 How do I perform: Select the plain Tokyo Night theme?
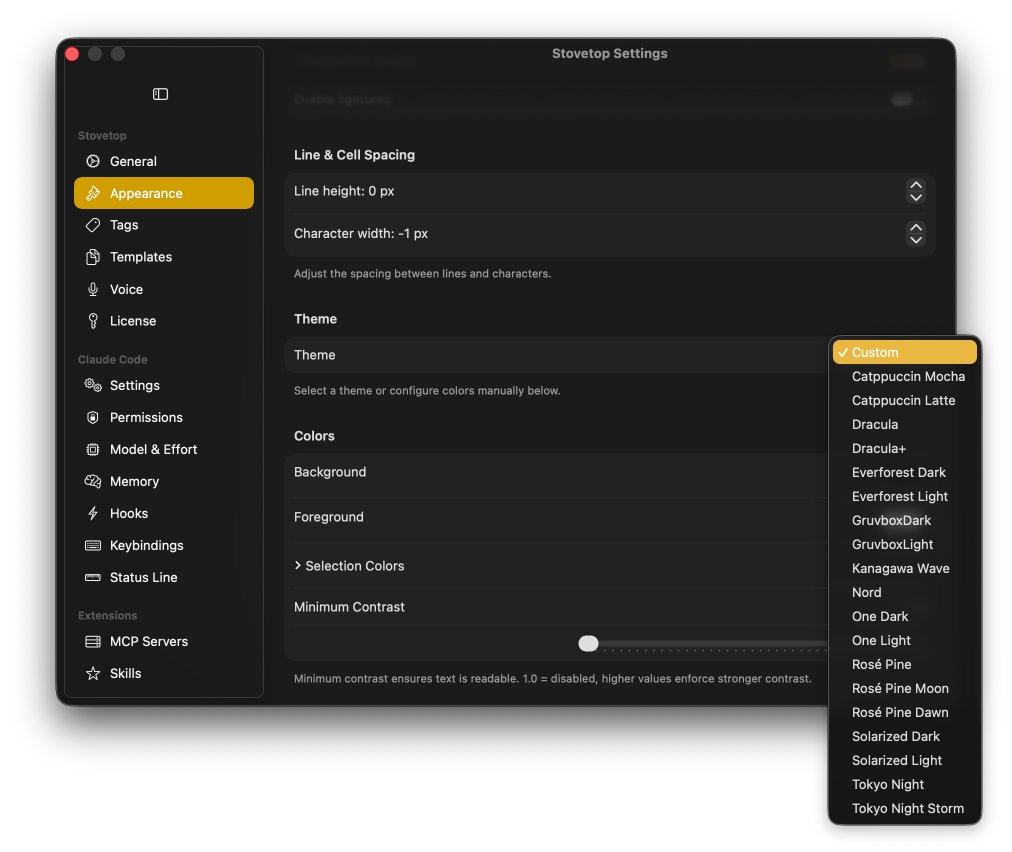pos(904,784)
